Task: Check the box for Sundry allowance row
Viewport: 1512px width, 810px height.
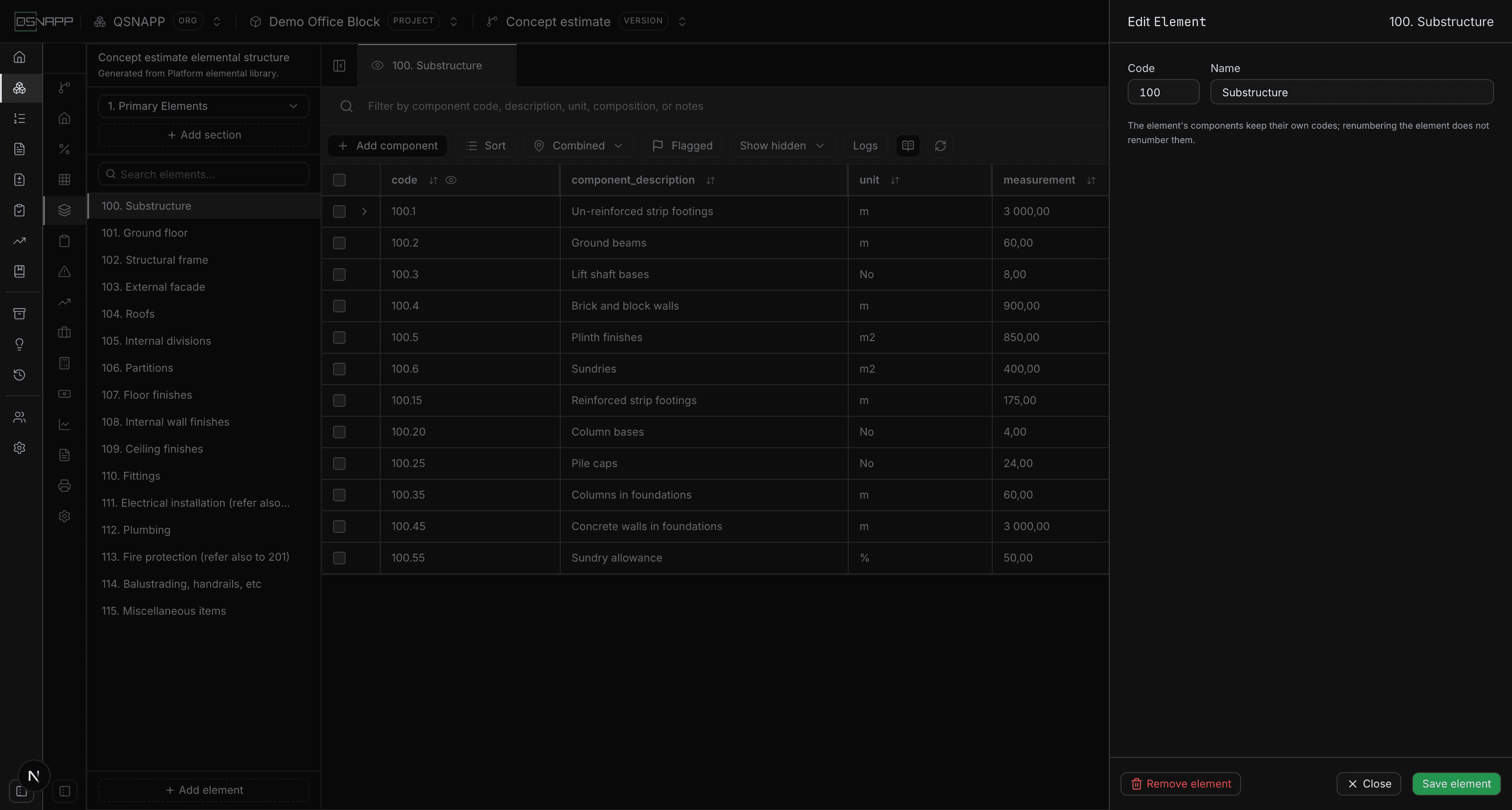Action: 339,558
